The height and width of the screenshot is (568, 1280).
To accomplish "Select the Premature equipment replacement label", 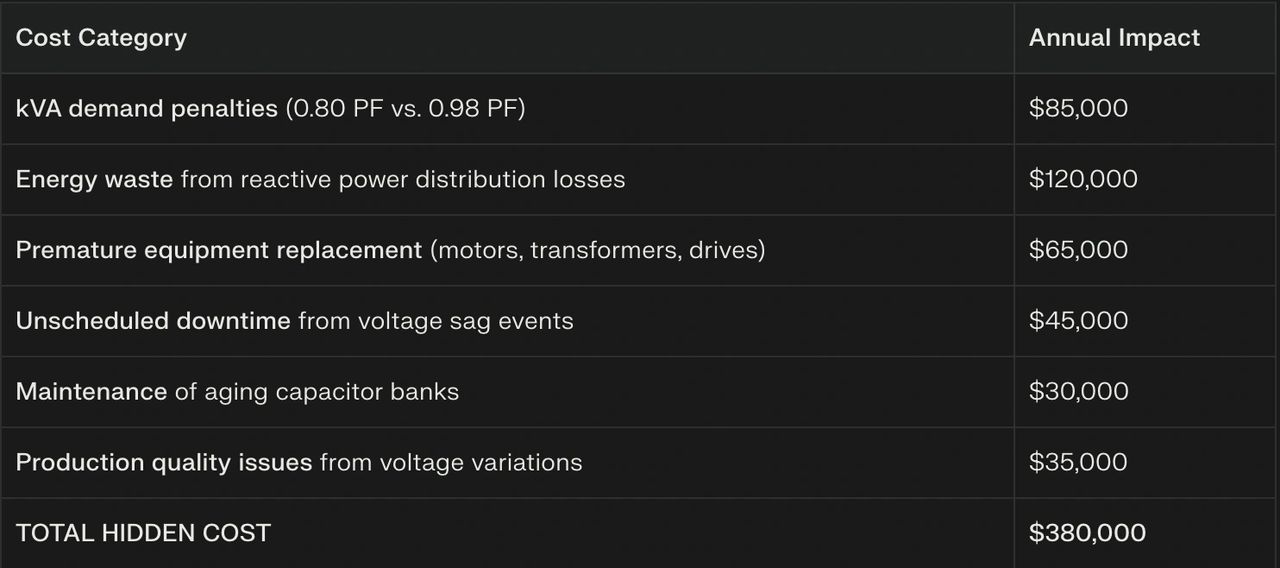I will [219, 250].
